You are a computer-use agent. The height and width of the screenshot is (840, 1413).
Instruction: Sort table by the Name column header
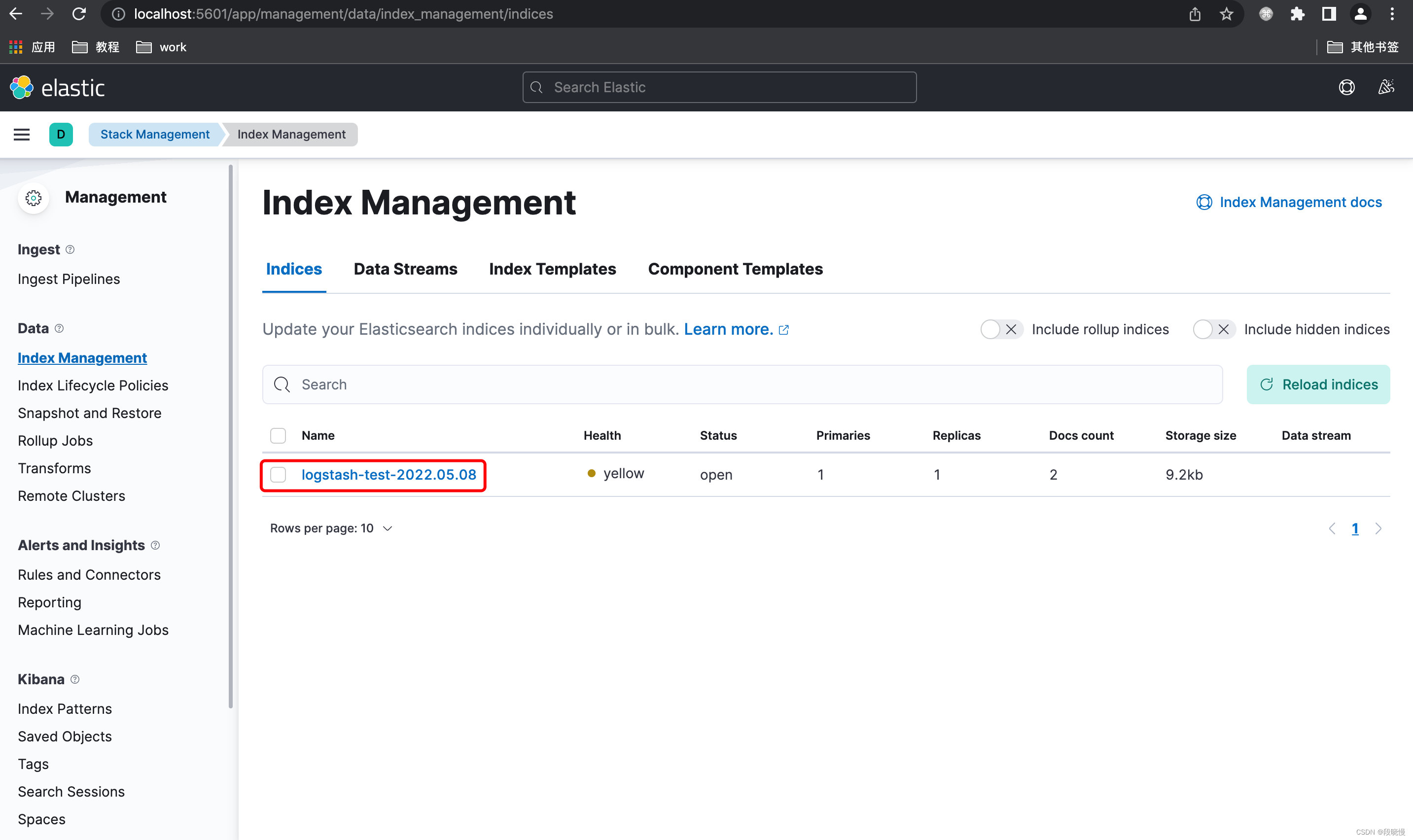pos(318,435)
